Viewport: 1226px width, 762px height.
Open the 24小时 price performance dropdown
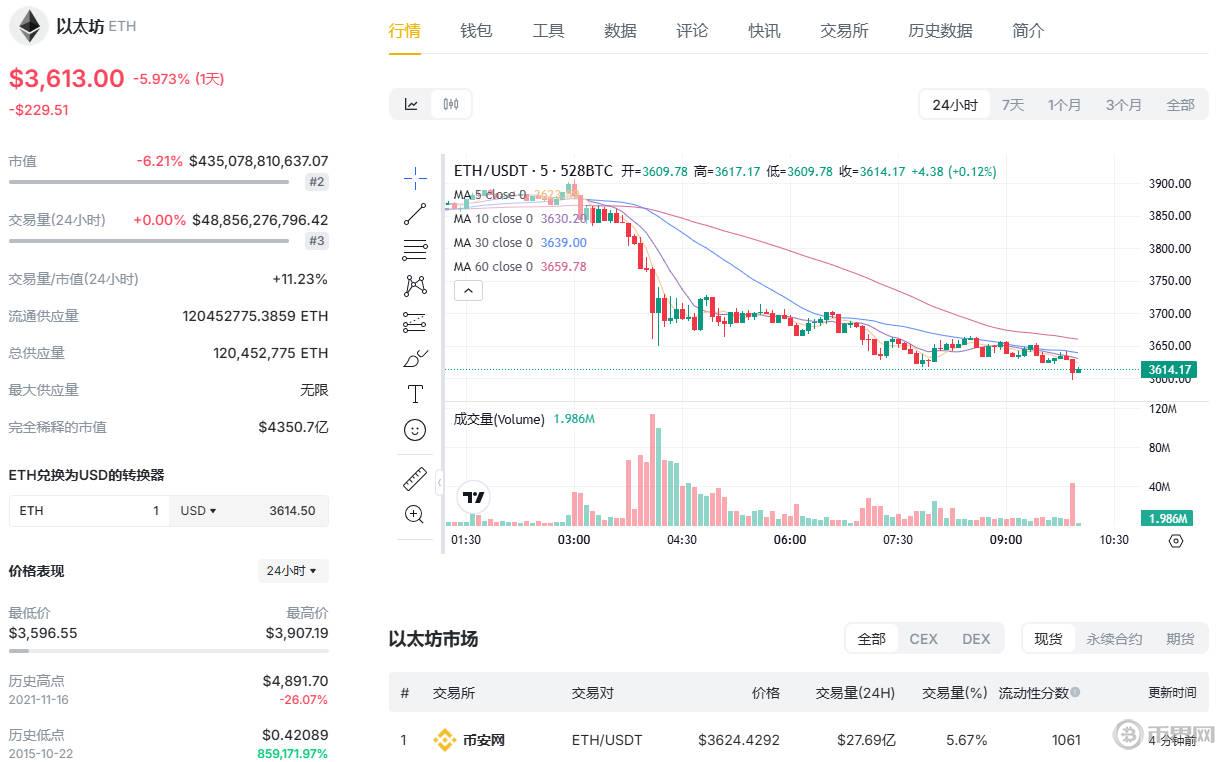(x=292, y=571)
